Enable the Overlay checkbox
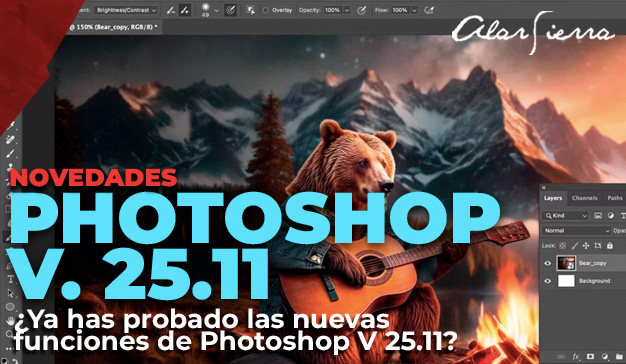Viewport: 626px width, 364px height. click(x=265, y=10)
